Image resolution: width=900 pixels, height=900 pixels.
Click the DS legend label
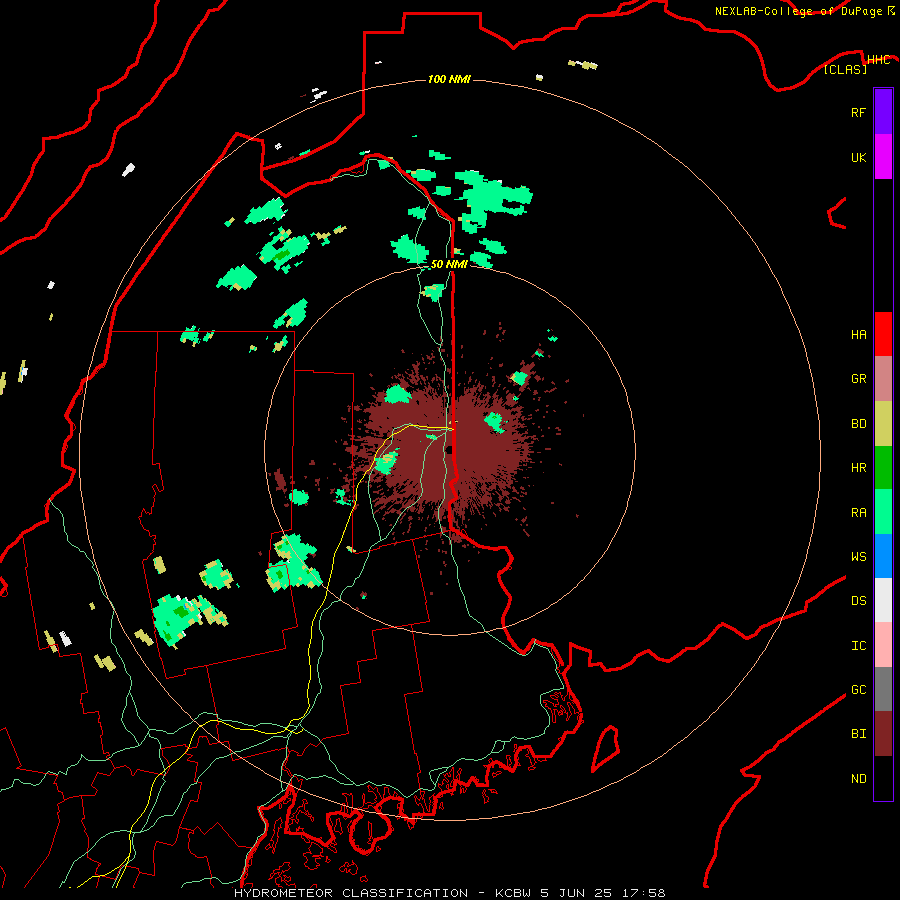point(858,600)
